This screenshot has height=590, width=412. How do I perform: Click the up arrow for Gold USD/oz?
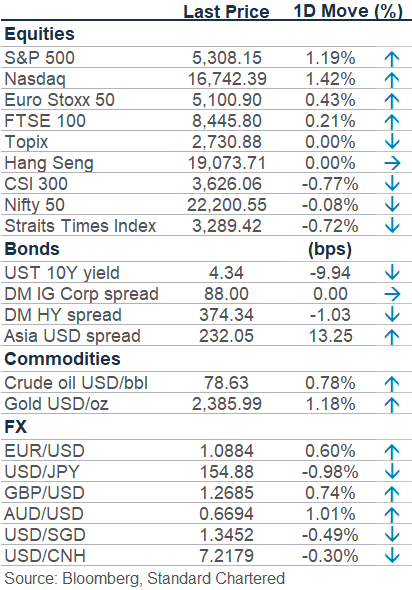pyautogui.click(x=392, y=404)
